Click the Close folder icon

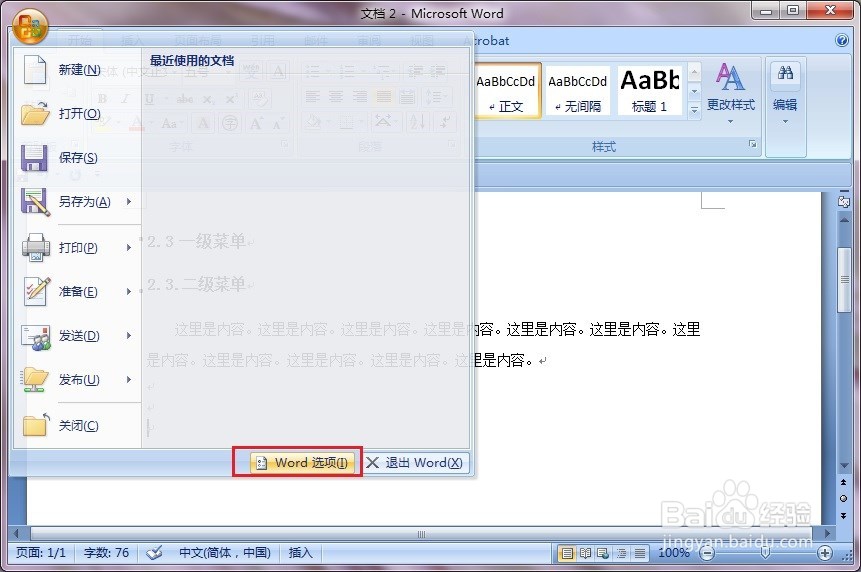36,425
